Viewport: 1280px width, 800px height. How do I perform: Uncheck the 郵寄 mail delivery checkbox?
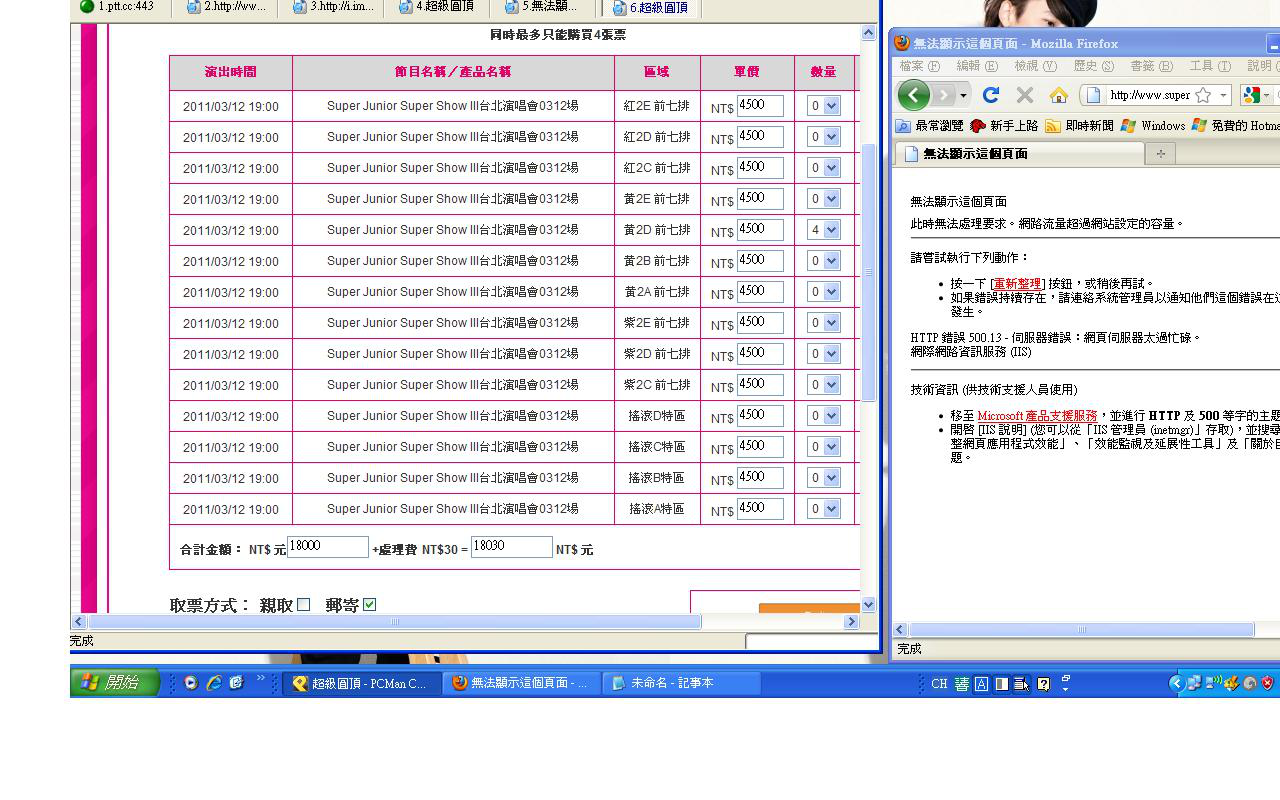(x=370, y=604)
